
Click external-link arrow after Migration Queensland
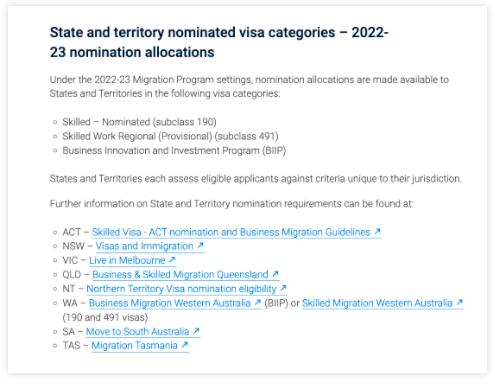pyautogui.click(x=275, y=274)
